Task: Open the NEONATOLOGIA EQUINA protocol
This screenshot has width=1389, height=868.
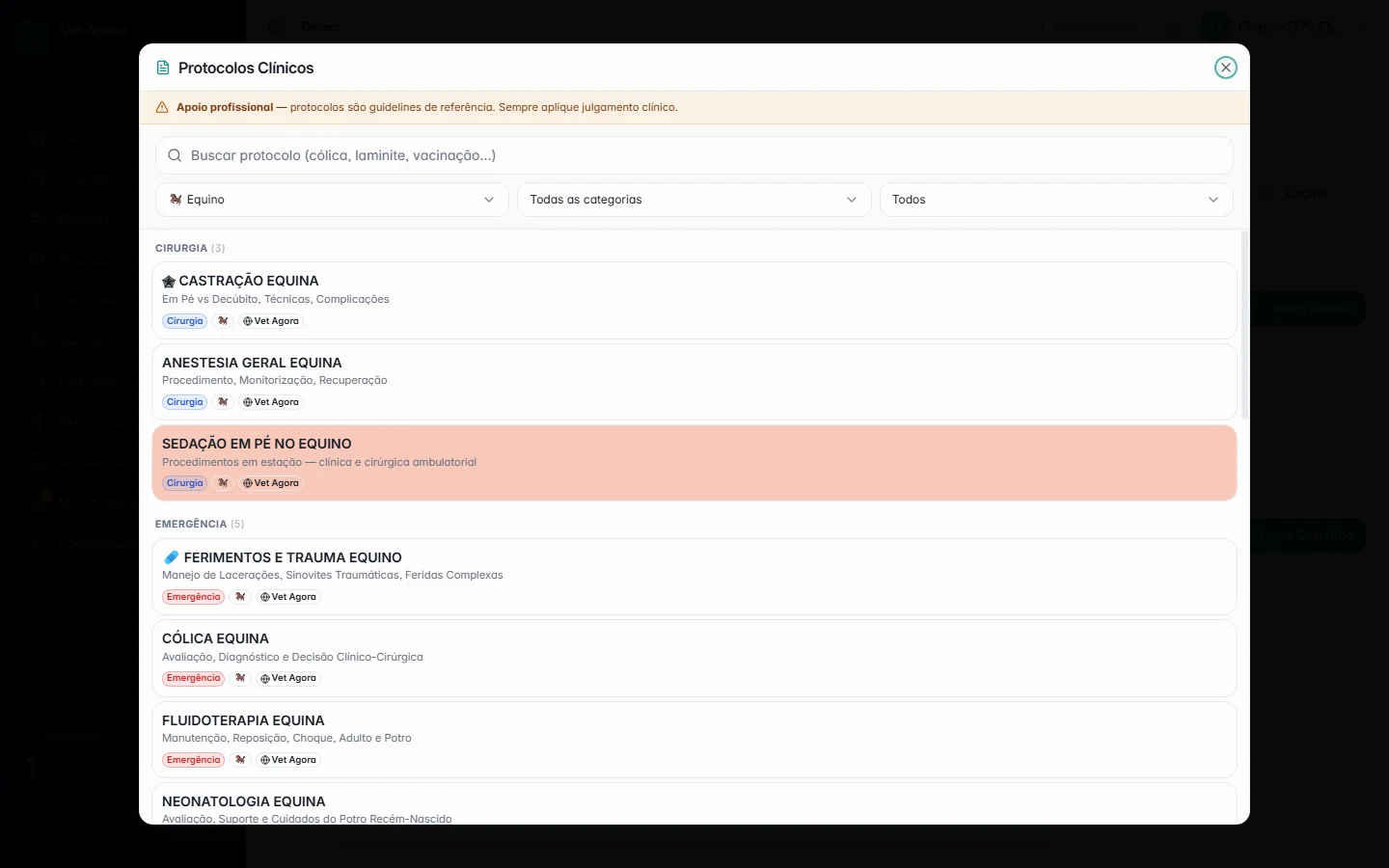Action: point(694,804)
